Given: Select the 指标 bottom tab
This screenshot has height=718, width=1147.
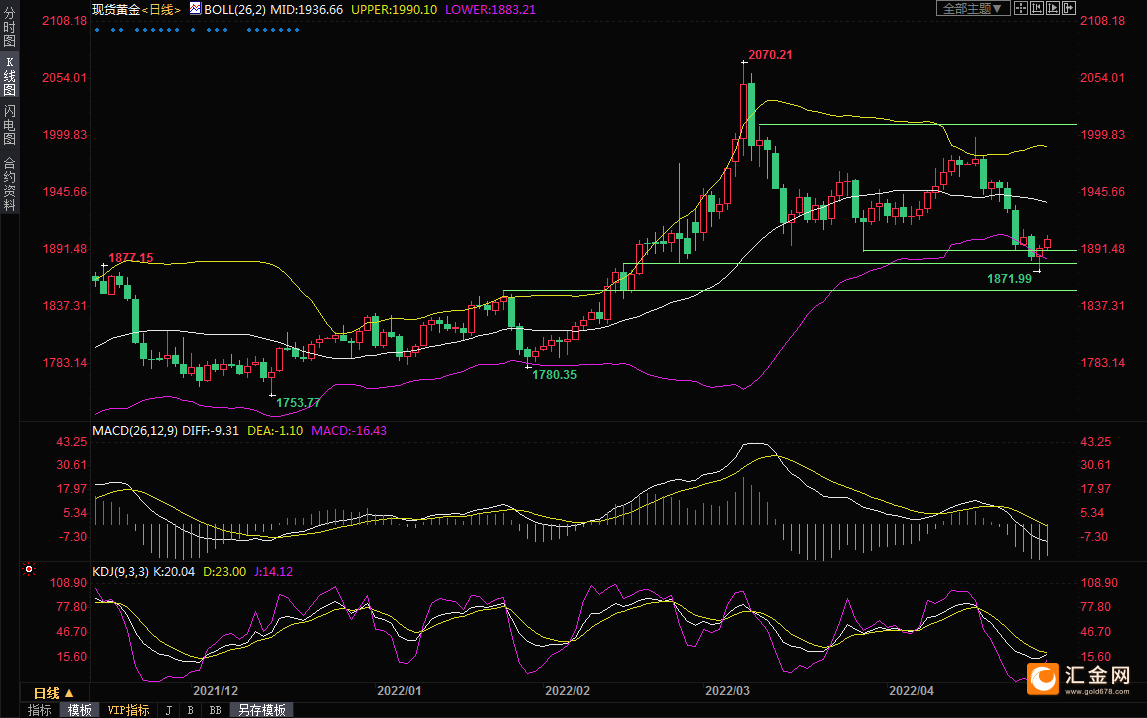Looking at the screenshot, I should pos(40,710).
